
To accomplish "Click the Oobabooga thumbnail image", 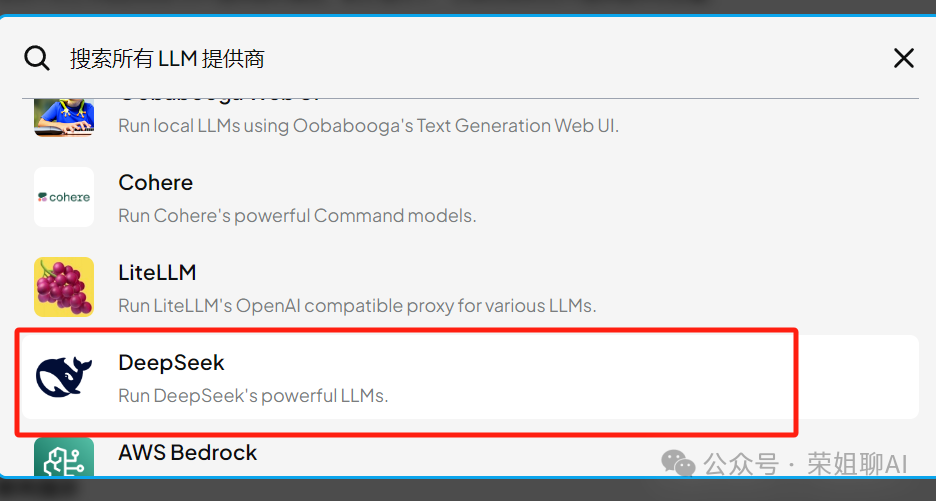I will click(x=64, y=118).
